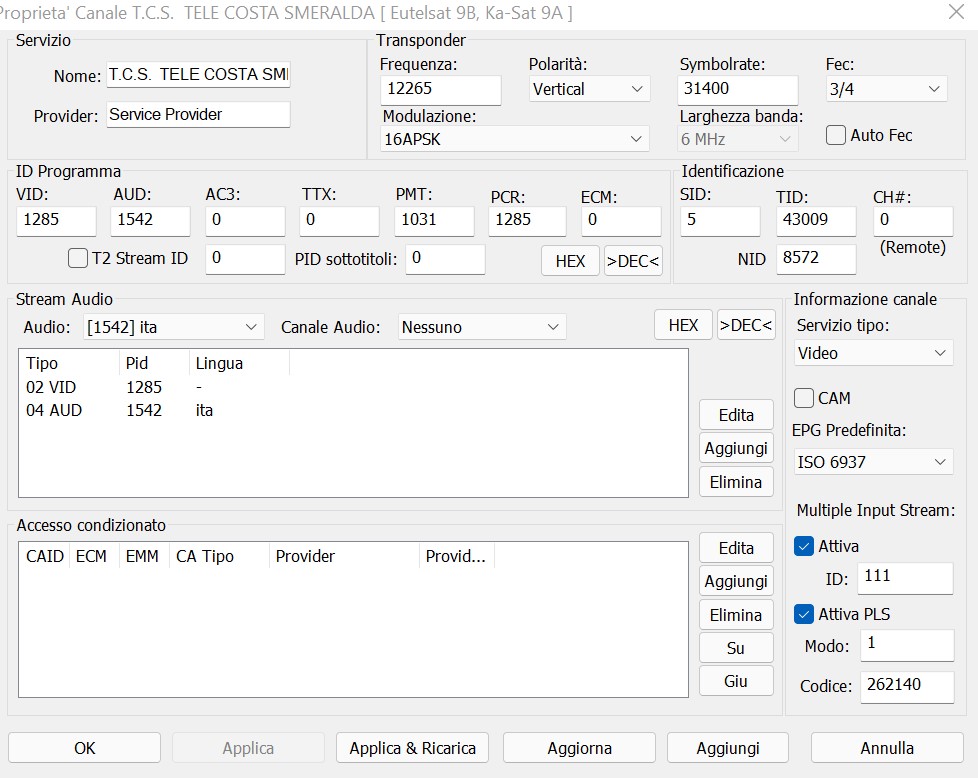The height and width of the screenshot is (778, 978).
Task: Click the Symbolrate field showing 31400
Action: click(x=737, y=89)
